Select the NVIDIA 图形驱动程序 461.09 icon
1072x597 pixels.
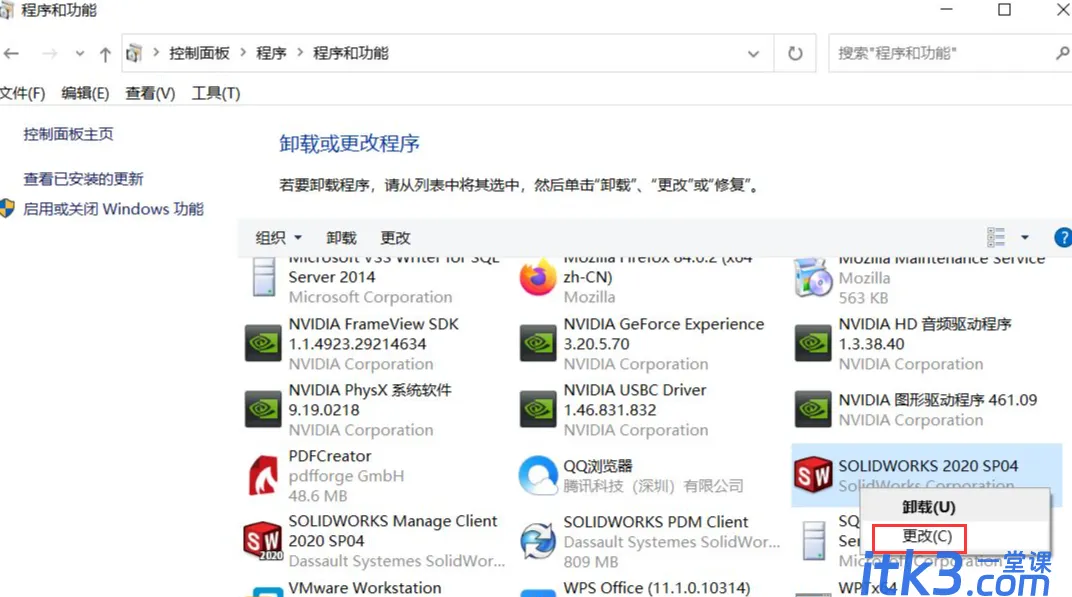[x=813, y=409]
